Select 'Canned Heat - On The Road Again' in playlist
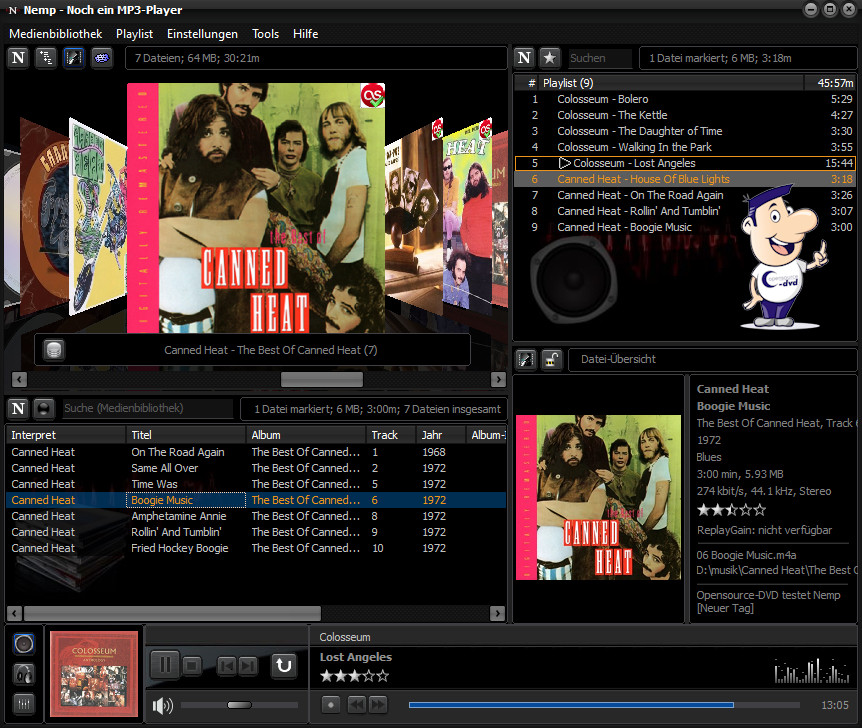 640,195
